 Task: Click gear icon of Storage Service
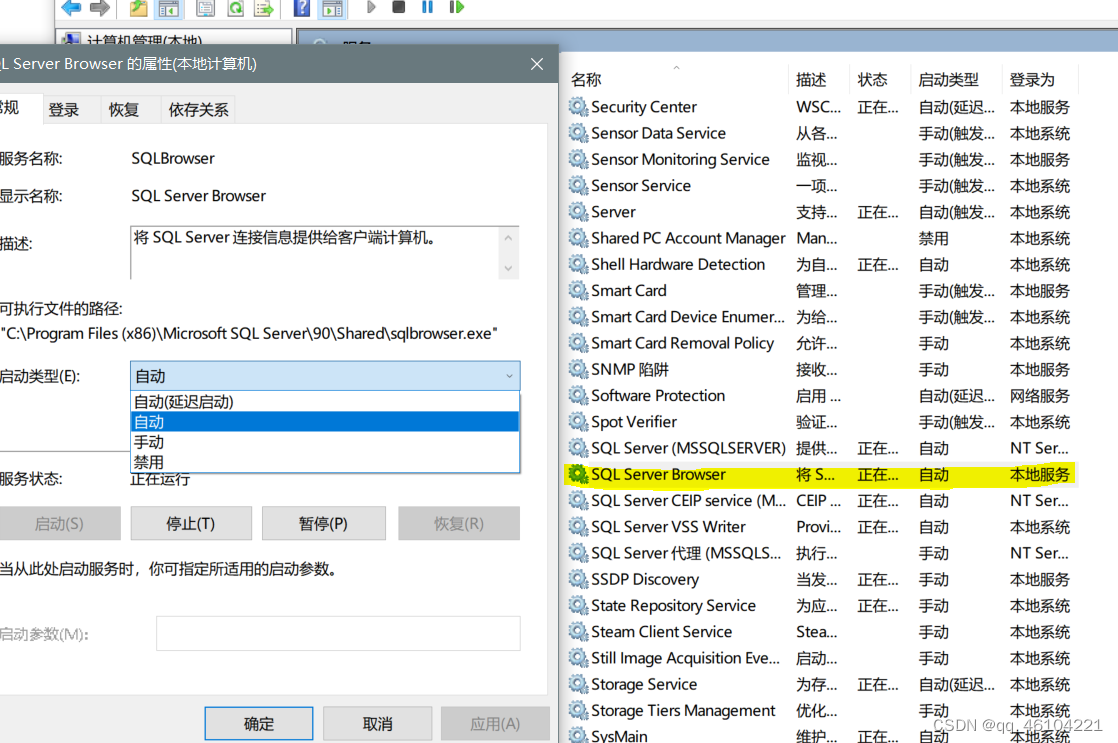click(578, 685)
